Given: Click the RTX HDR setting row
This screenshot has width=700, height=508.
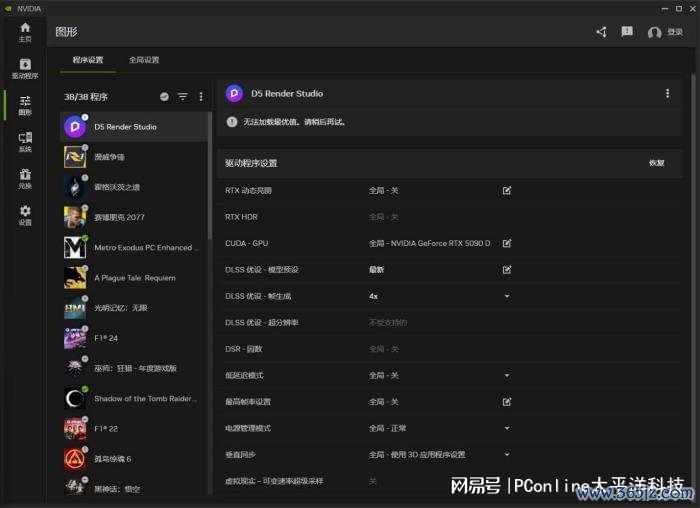Looking at the screenshot, I should (450, 217).
